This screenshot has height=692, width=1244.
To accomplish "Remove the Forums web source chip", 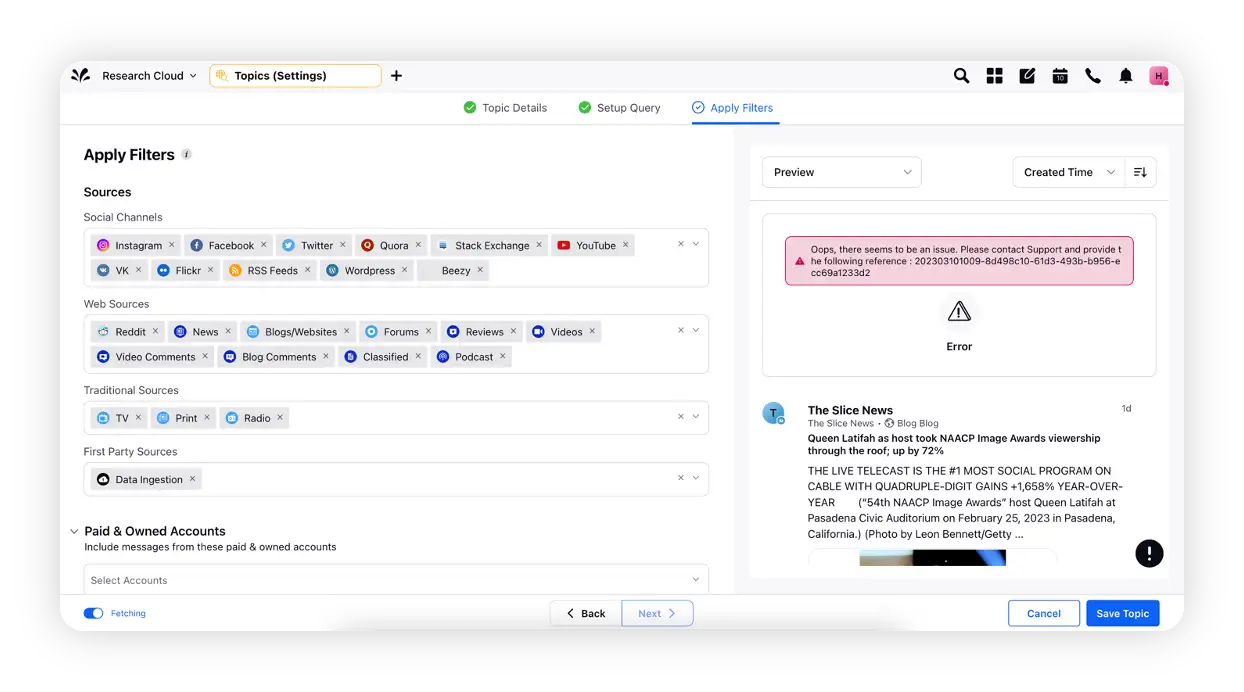I will point(429,331).
